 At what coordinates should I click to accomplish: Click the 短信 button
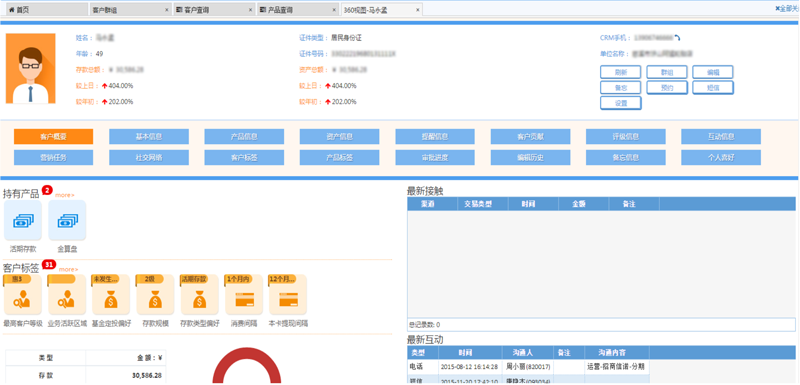pos(713,88)
